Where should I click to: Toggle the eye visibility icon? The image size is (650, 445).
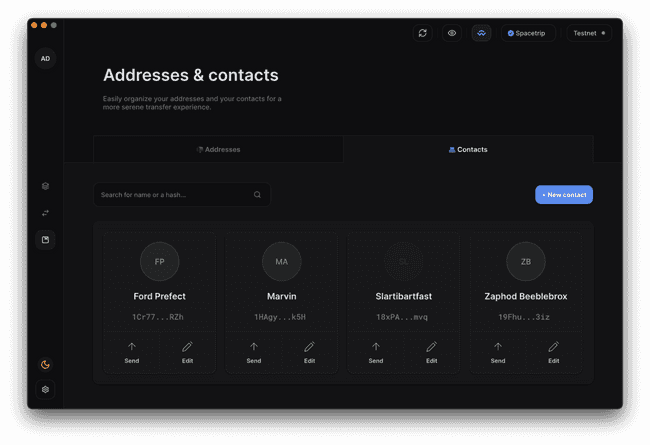[x=452, y=33]
